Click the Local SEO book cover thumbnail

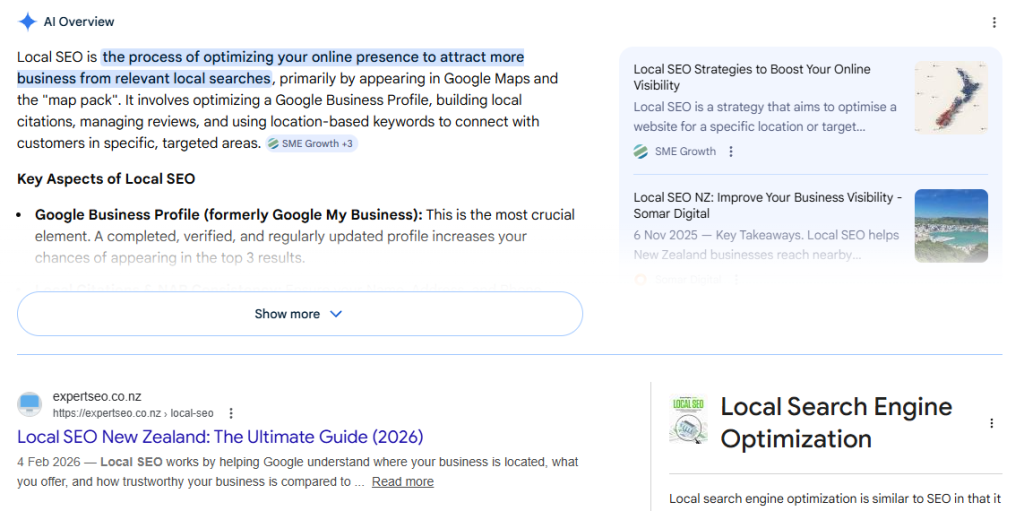pos(688,421)
